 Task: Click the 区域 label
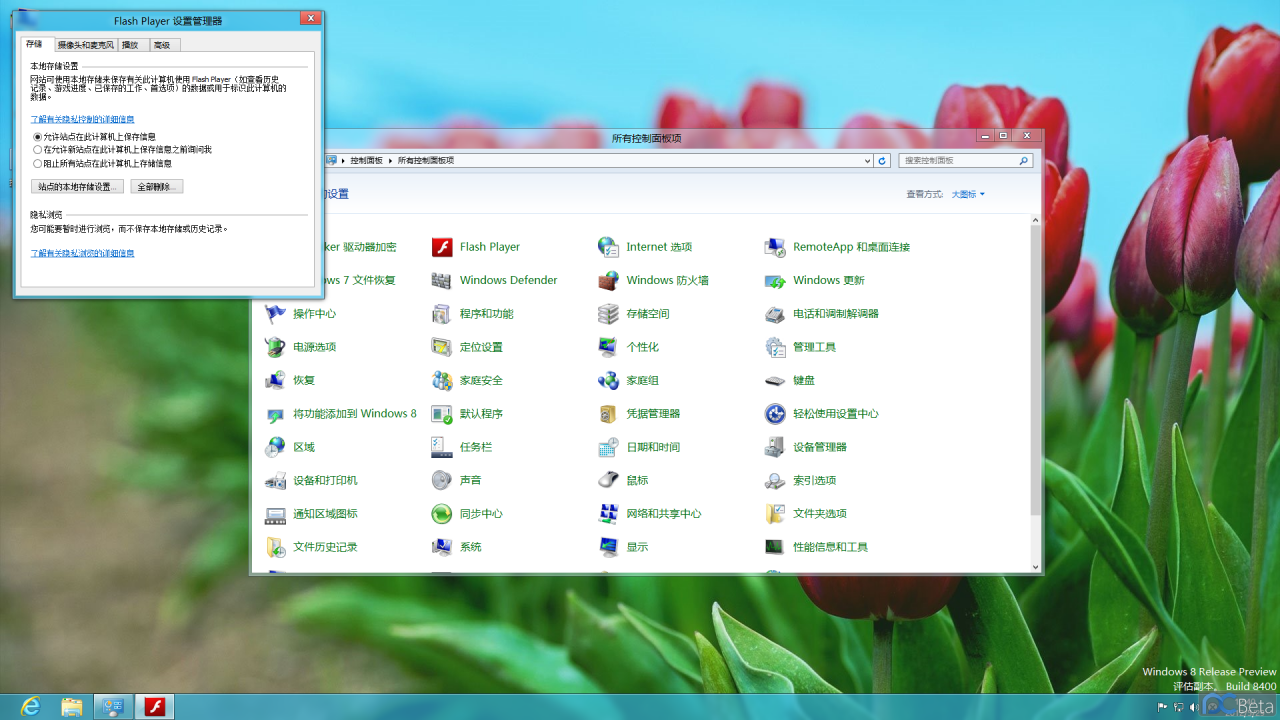(x=304, y=447)
